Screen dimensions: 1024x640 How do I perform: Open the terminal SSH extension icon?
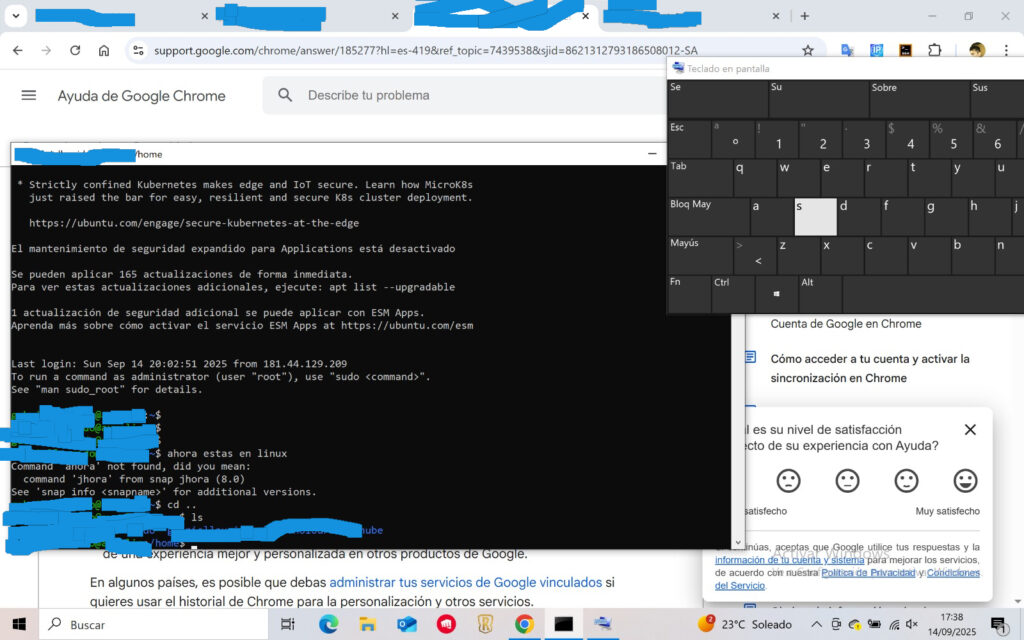pos(905,50)
